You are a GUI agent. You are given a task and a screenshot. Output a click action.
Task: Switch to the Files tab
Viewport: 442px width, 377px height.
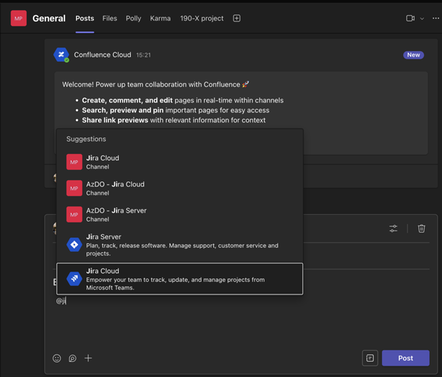(x=110, y=18)
